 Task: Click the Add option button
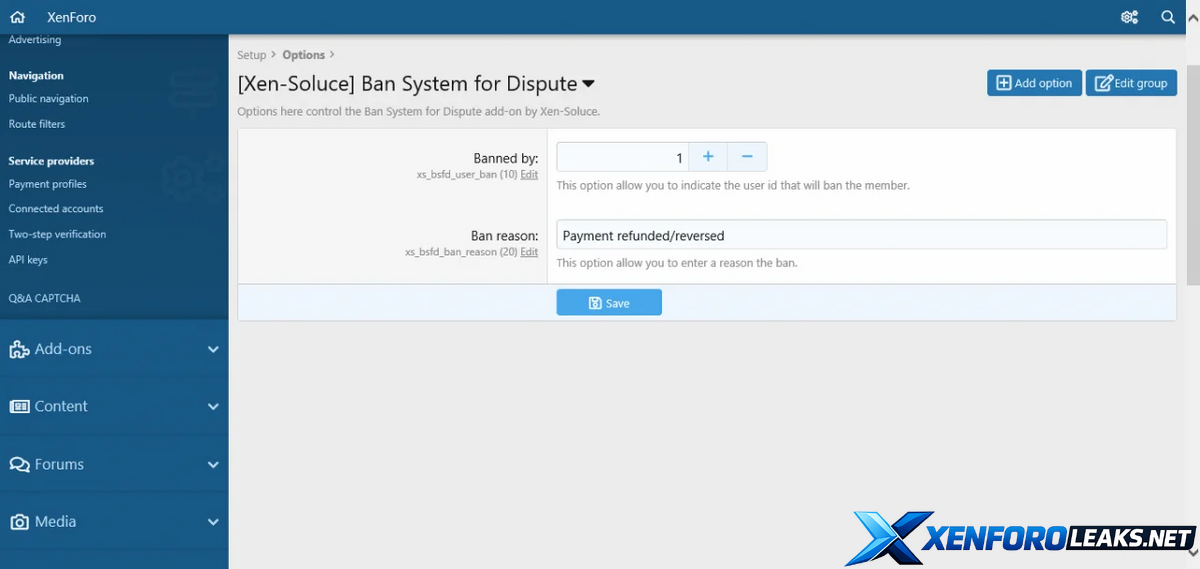coord(1034,83)
